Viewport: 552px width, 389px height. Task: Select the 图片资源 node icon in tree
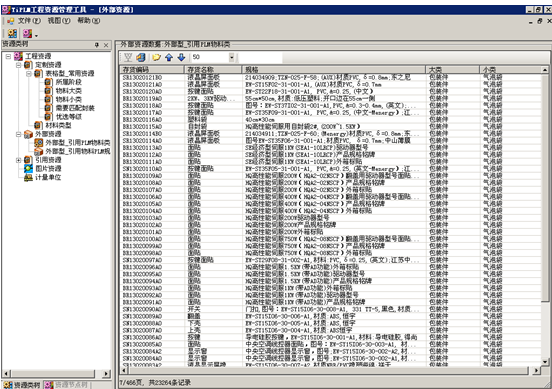click(29, 169)
